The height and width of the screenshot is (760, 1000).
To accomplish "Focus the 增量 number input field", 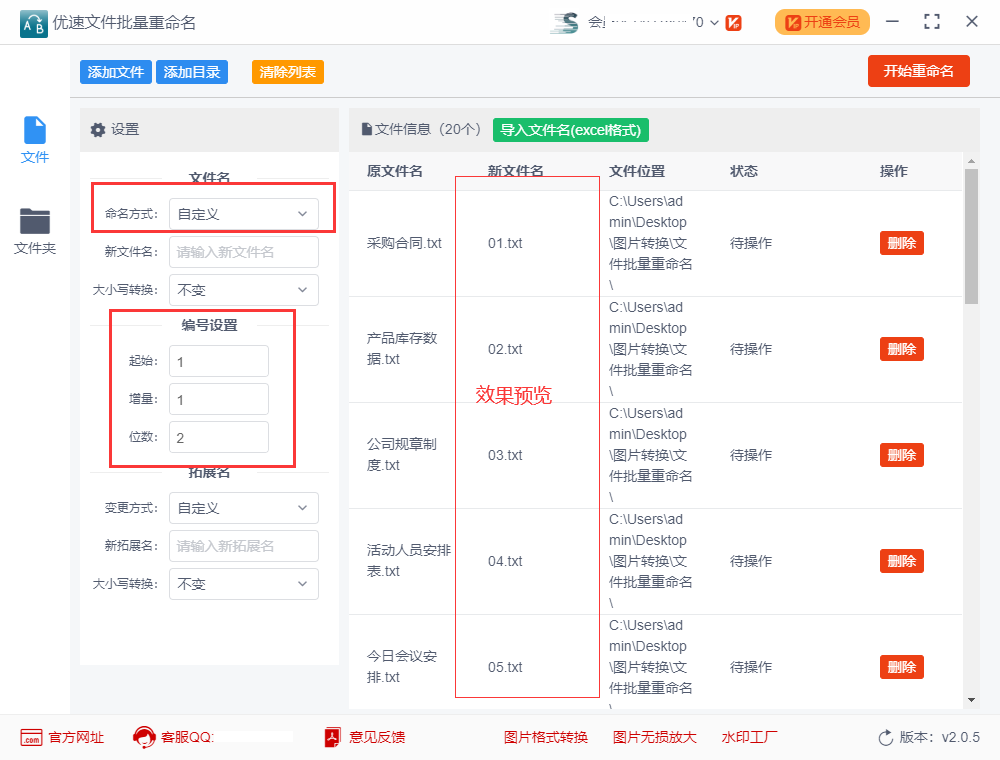I will (219, 399).
